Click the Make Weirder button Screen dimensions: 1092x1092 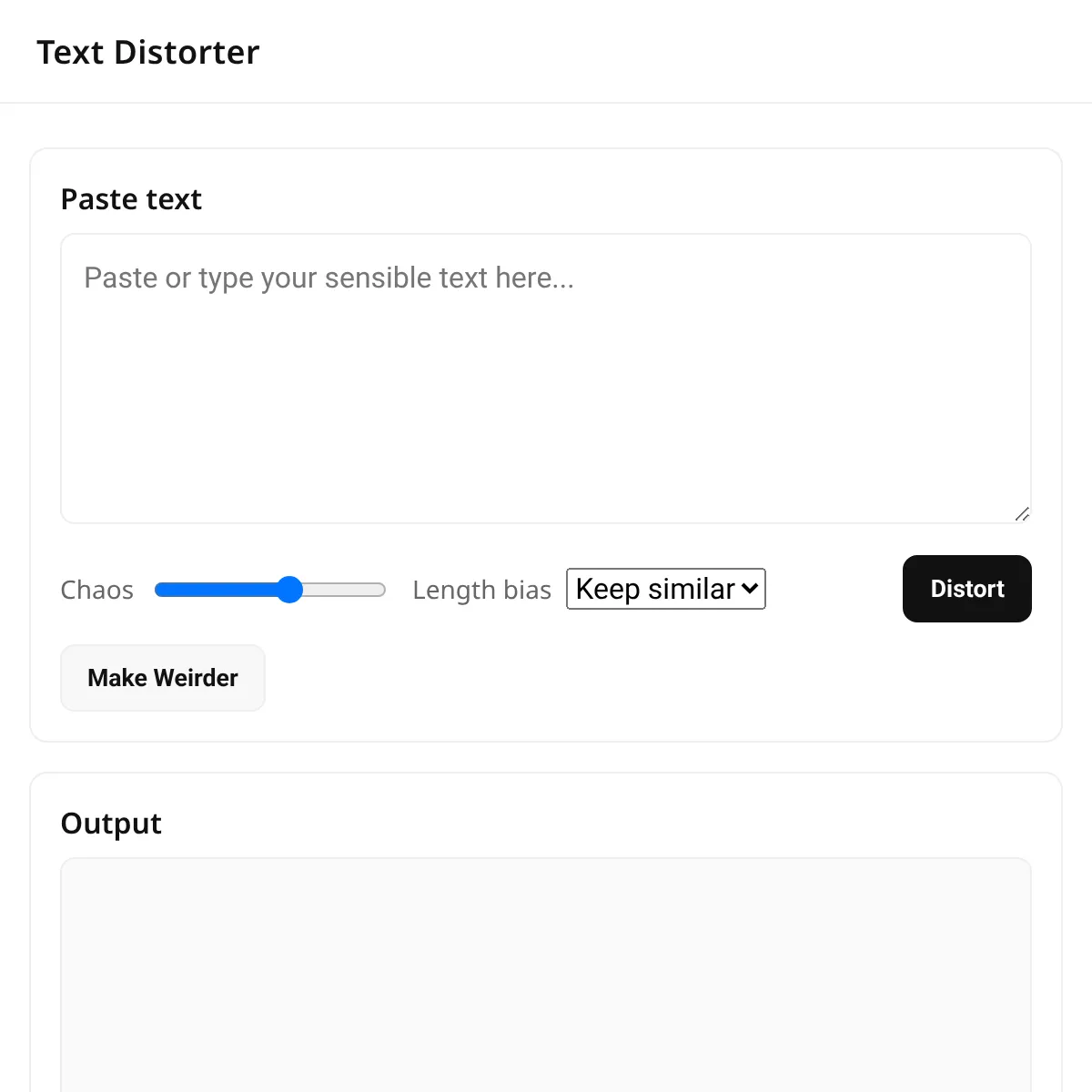pos(163,678)
